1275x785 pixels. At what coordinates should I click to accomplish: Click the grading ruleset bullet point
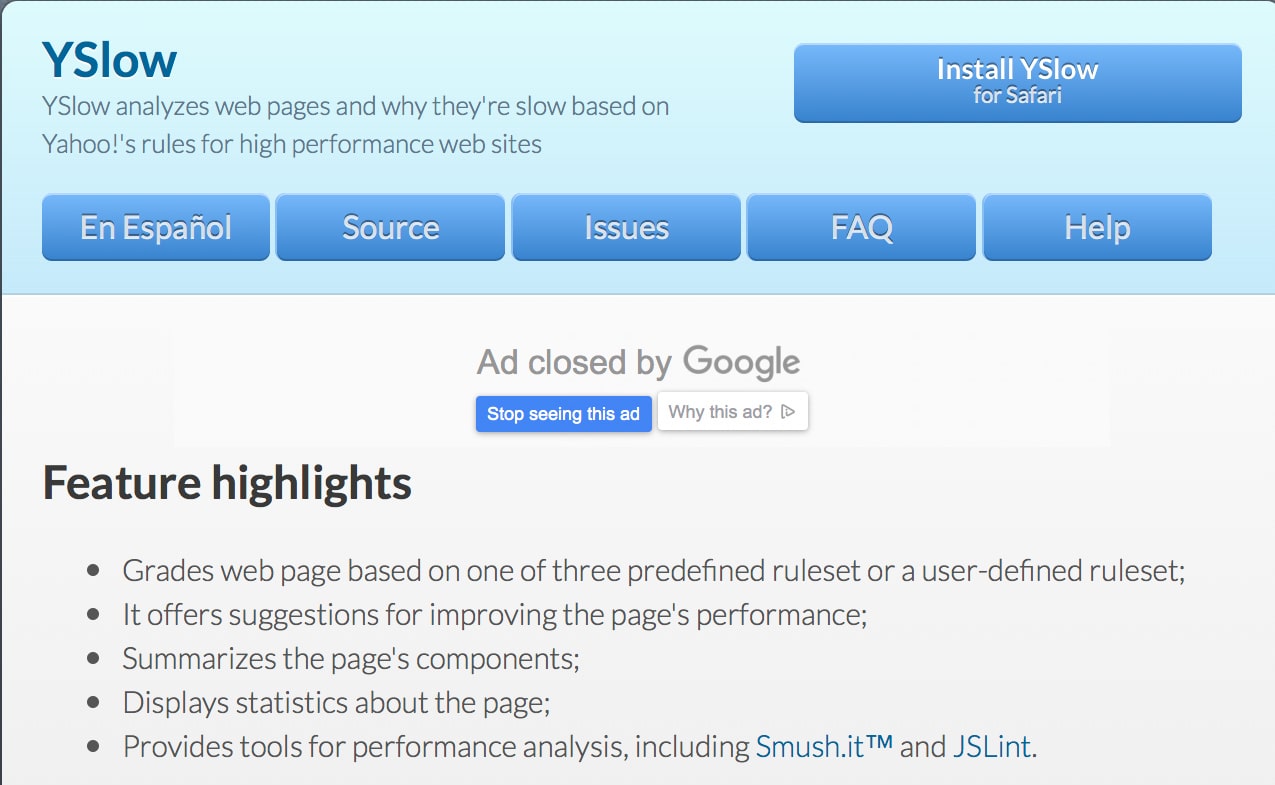click(x=653, y=570)
